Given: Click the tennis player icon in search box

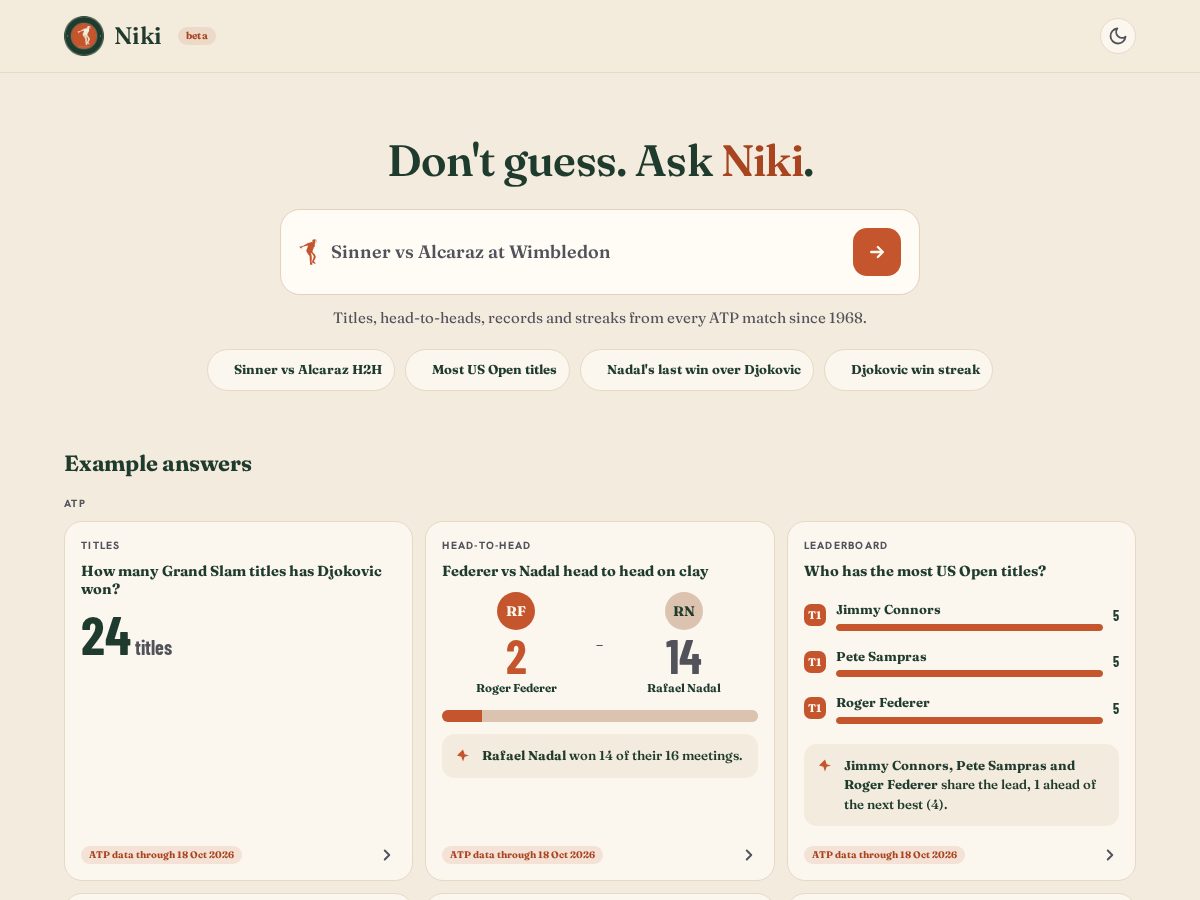Looking at the screenshot, I should pyautogui.click(x=309, y=252).
